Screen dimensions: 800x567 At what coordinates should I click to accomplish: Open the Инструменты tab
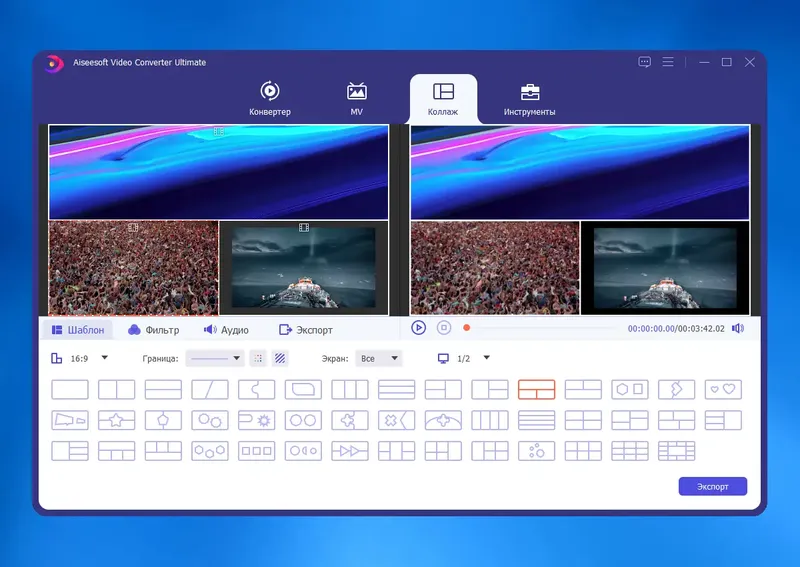[530, 98]
